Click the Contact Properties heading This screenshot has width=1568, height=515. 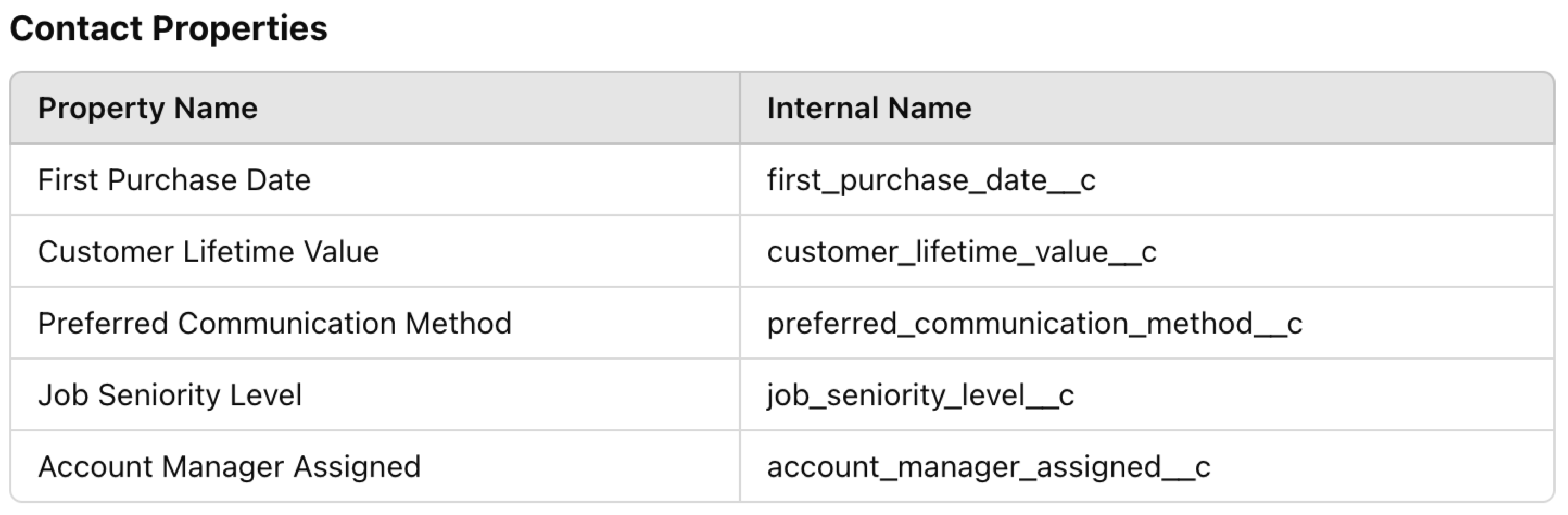pyautogui.click(x=169, y=29)
